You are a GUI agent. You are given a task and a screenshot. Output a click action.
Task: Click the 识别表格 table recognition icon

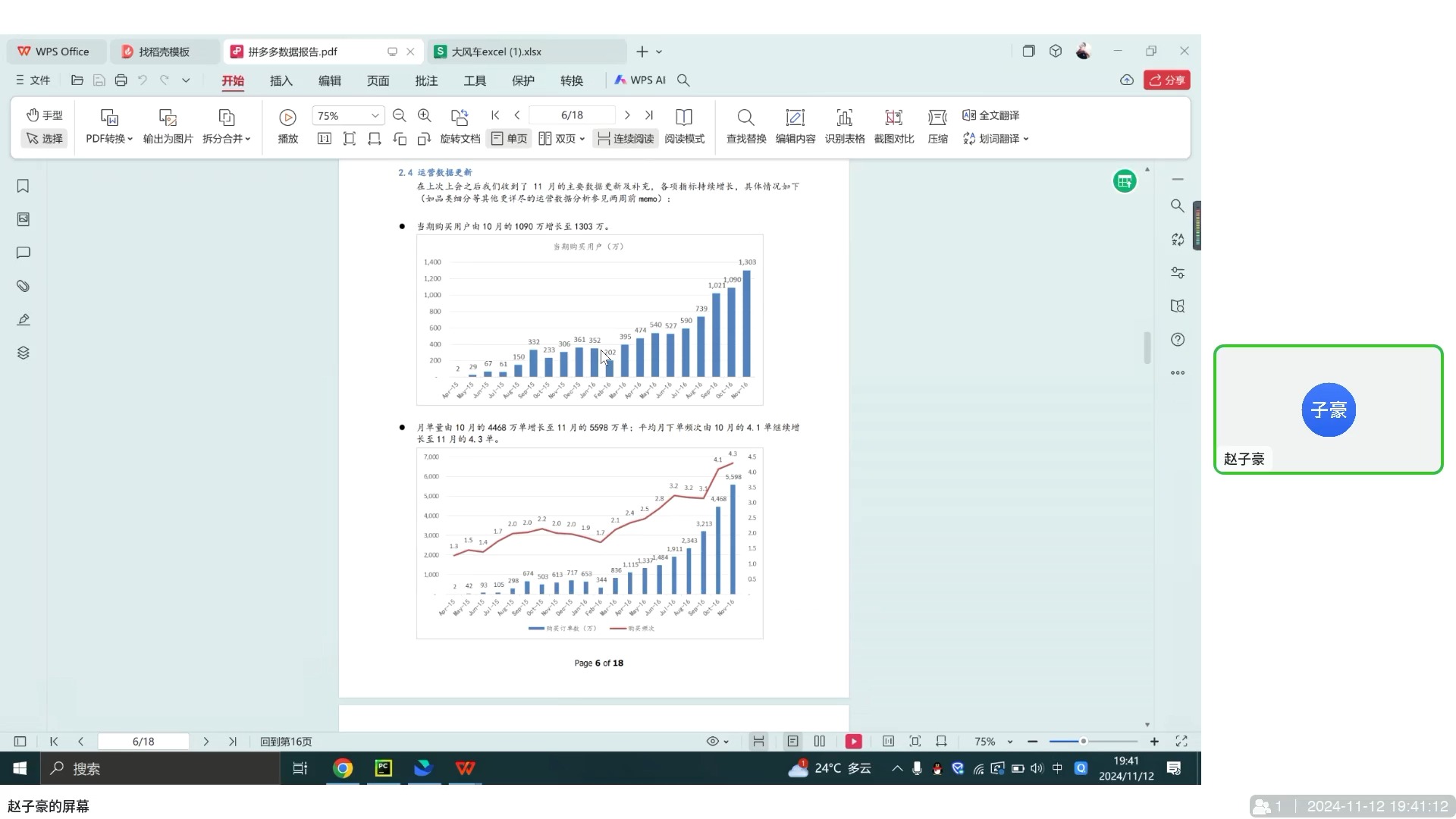844,126
